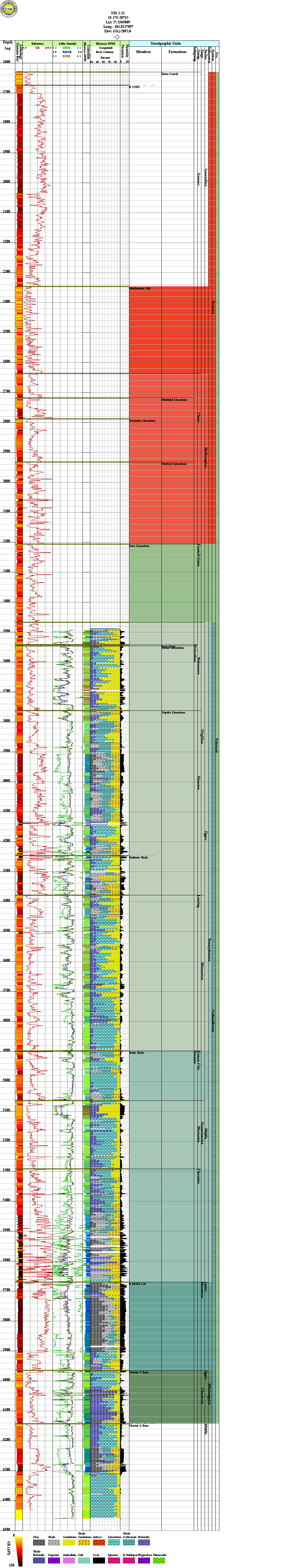Screen dimensions: 294x1568
Task: Click the 'RHOB' curve label
Action: (67, 52)
